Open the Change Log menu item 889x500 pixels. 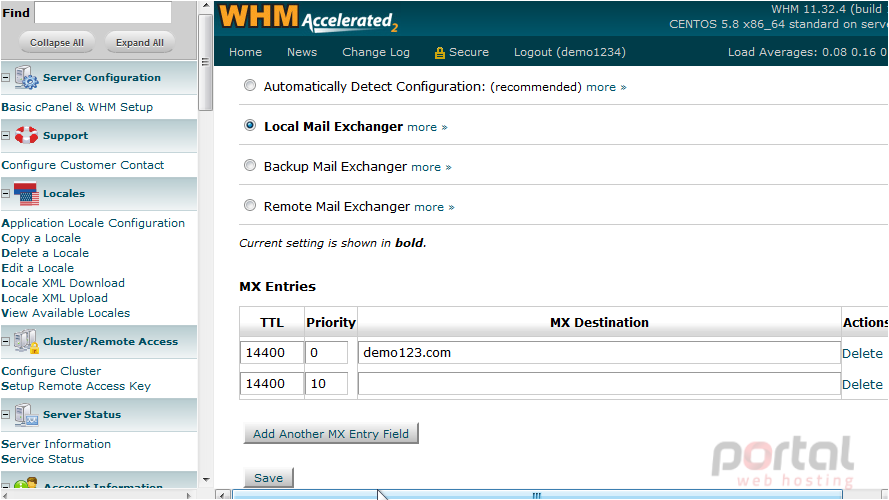coord(376,52)
